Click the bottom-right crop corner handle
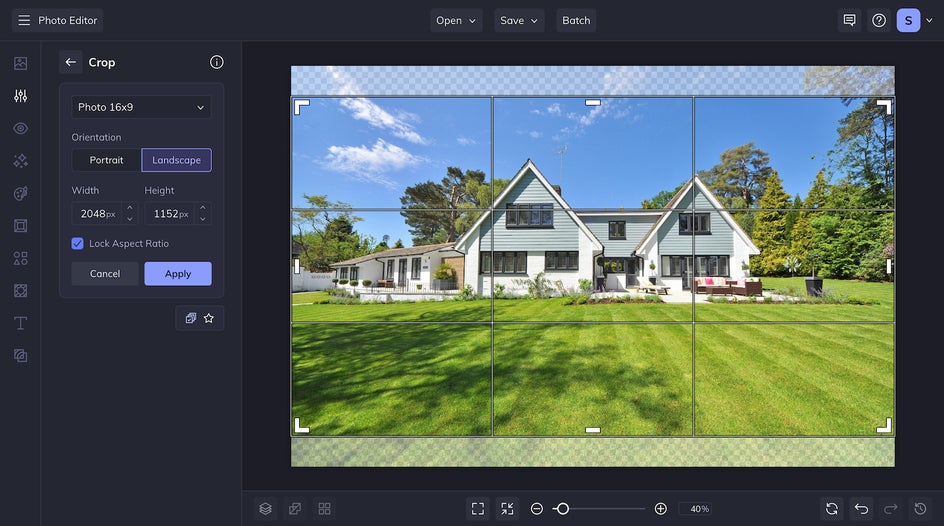 point(884,425)
